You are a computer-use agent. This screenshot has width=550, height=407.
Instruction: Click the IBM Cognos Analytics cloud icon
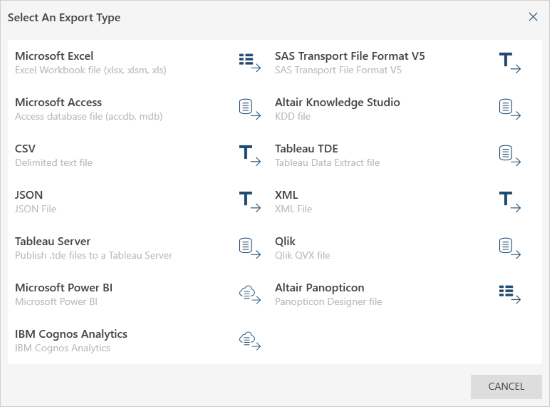tap(250, 341)
